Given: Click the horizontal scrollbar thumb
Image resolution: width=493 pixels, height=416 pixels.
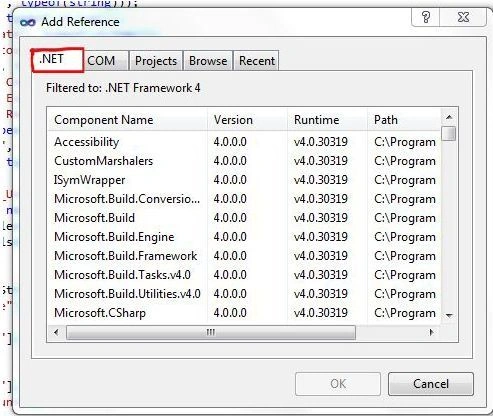Looking at the screenshot, I should pos(211,332).
